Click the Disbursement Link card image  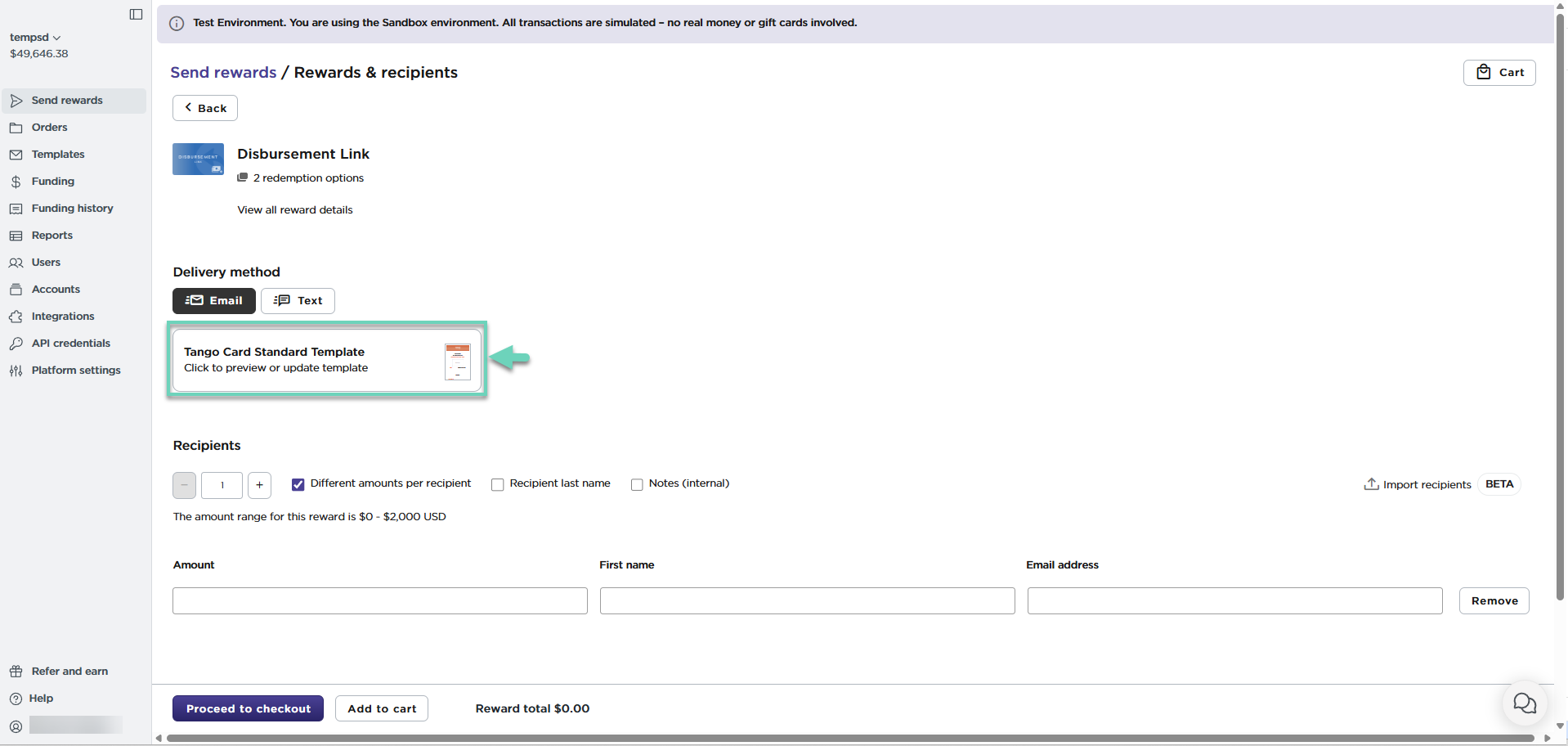click(x=198, y=159)
